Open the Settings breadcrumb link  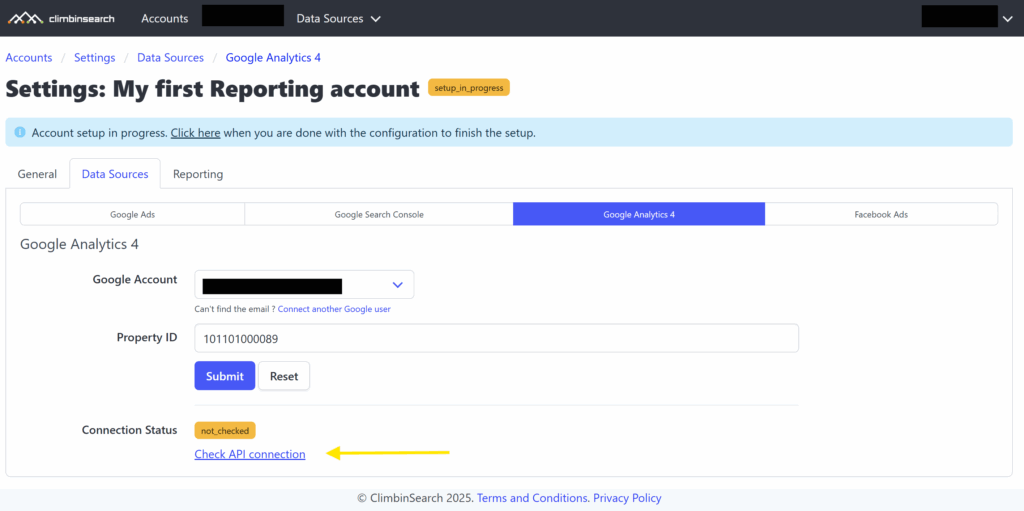click(x=94, y=58)
